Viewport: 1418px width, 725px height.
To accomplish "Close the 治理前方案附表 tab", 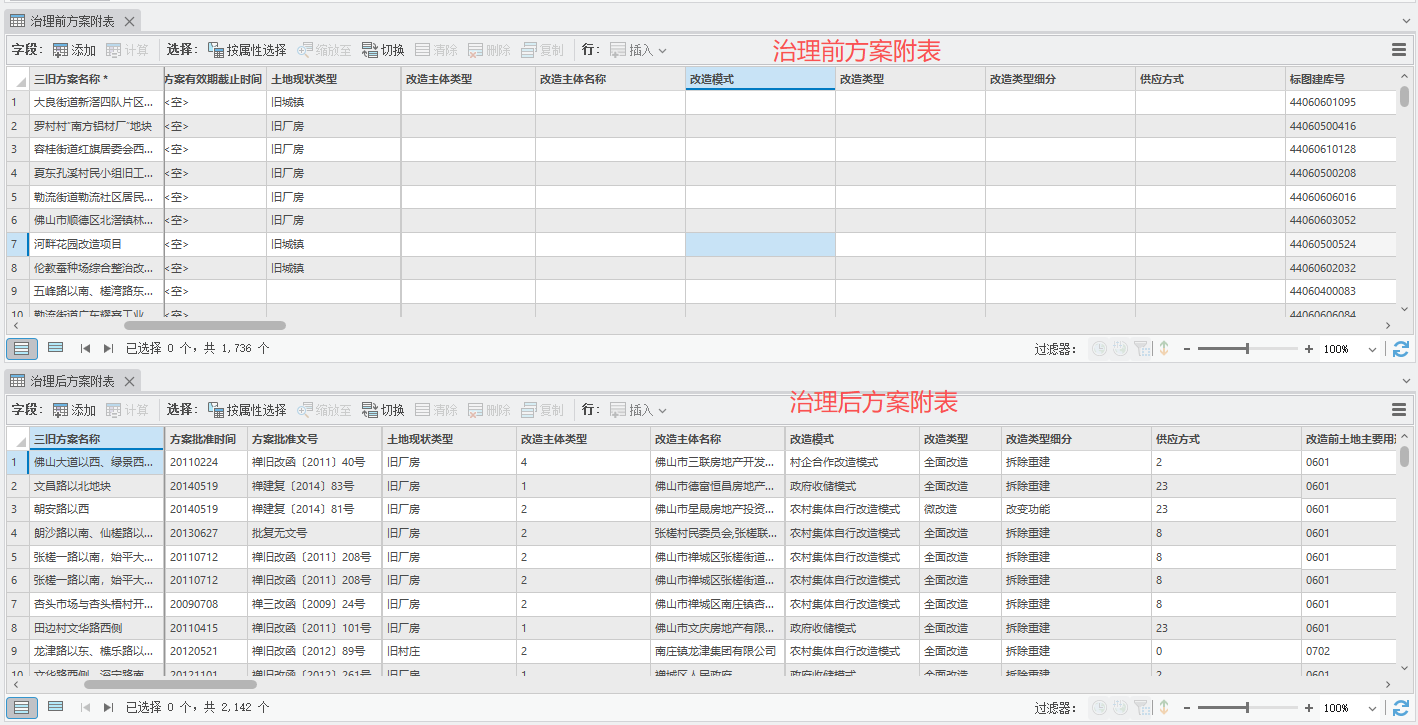I will (130, 21).
